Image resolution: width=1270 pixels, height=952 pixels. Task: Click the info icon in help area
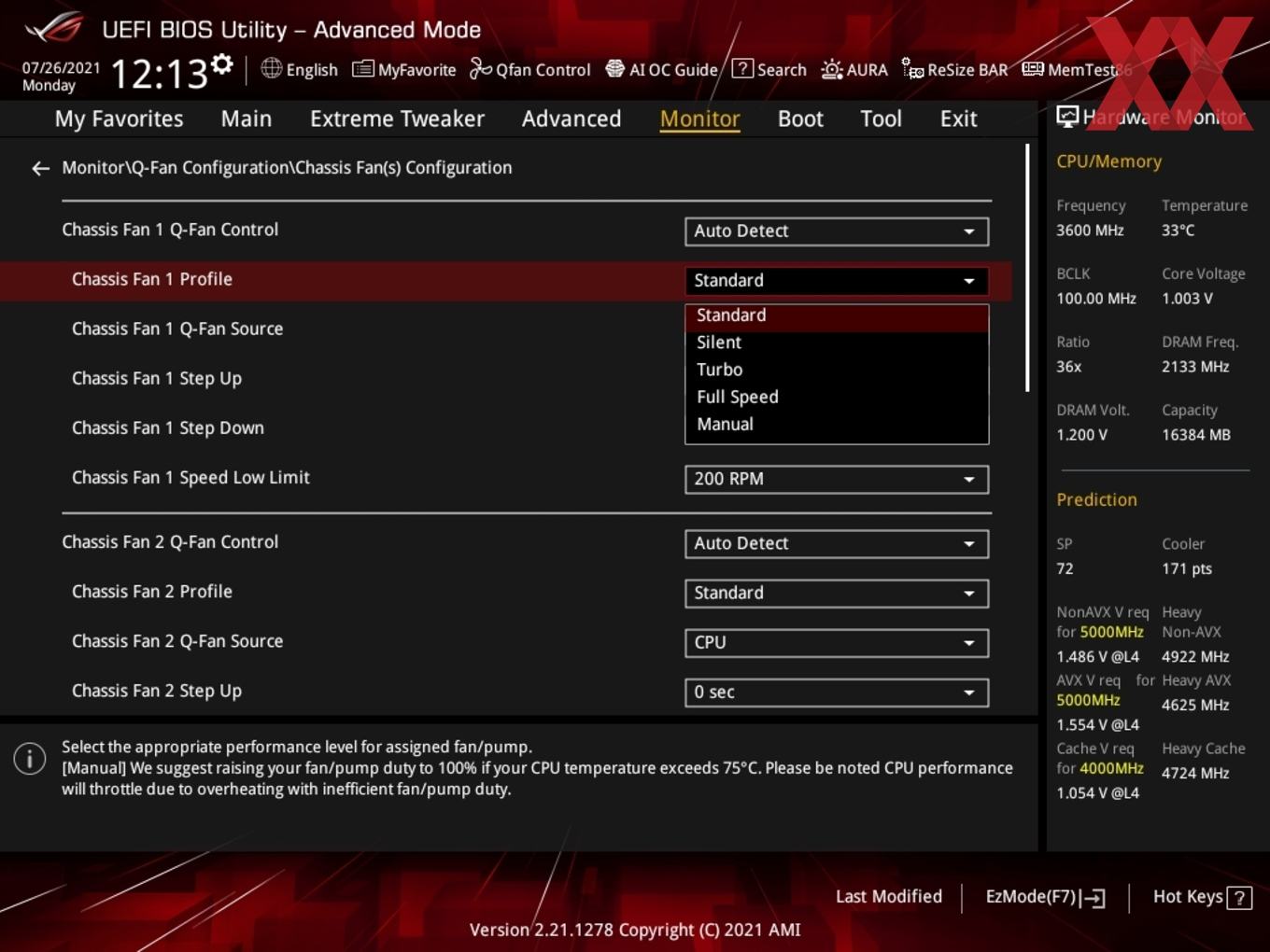tap(30, 758)
